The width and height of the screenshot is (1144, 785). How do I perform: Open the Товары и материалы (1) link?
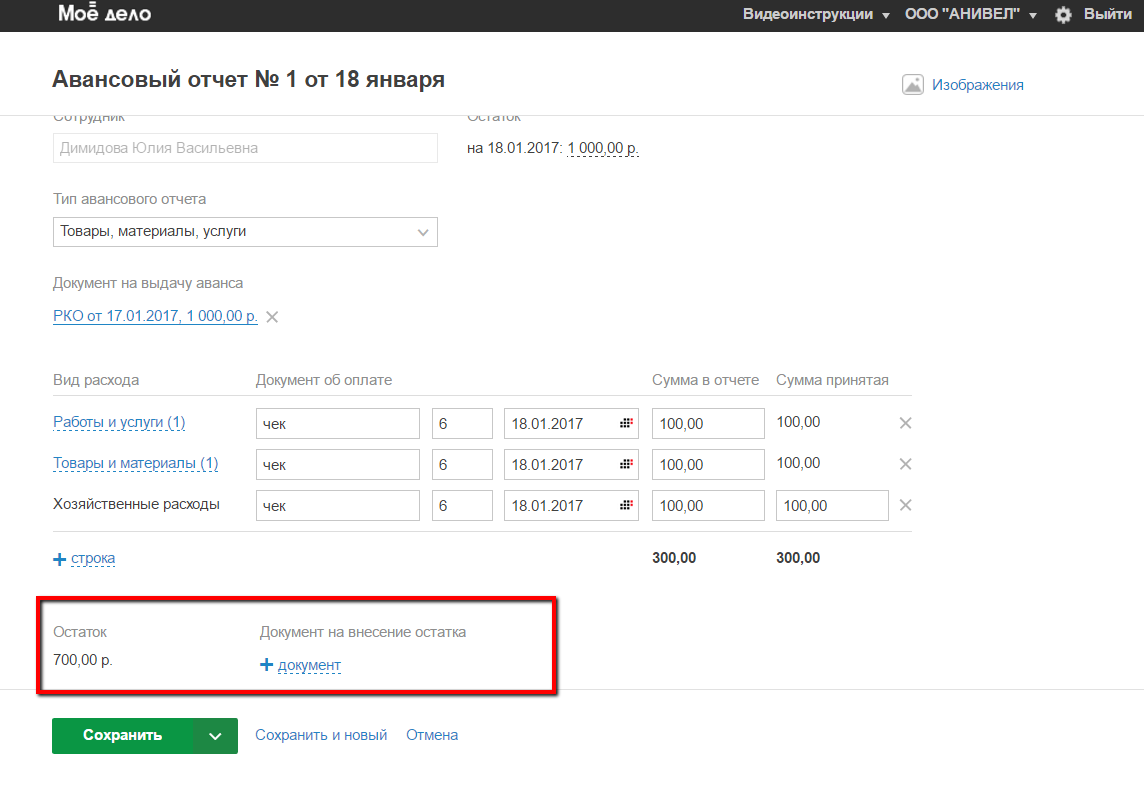(135, 464)
